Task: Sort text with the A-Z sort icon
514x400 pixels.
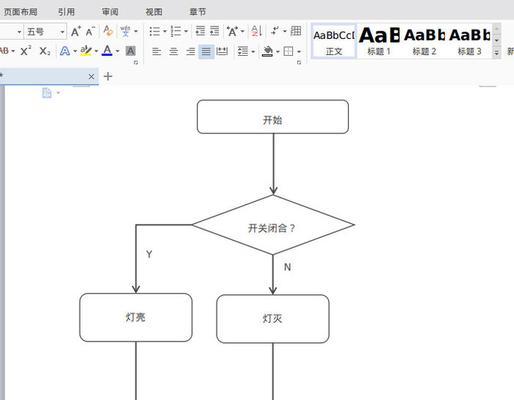Action: [x=256, y=31]
